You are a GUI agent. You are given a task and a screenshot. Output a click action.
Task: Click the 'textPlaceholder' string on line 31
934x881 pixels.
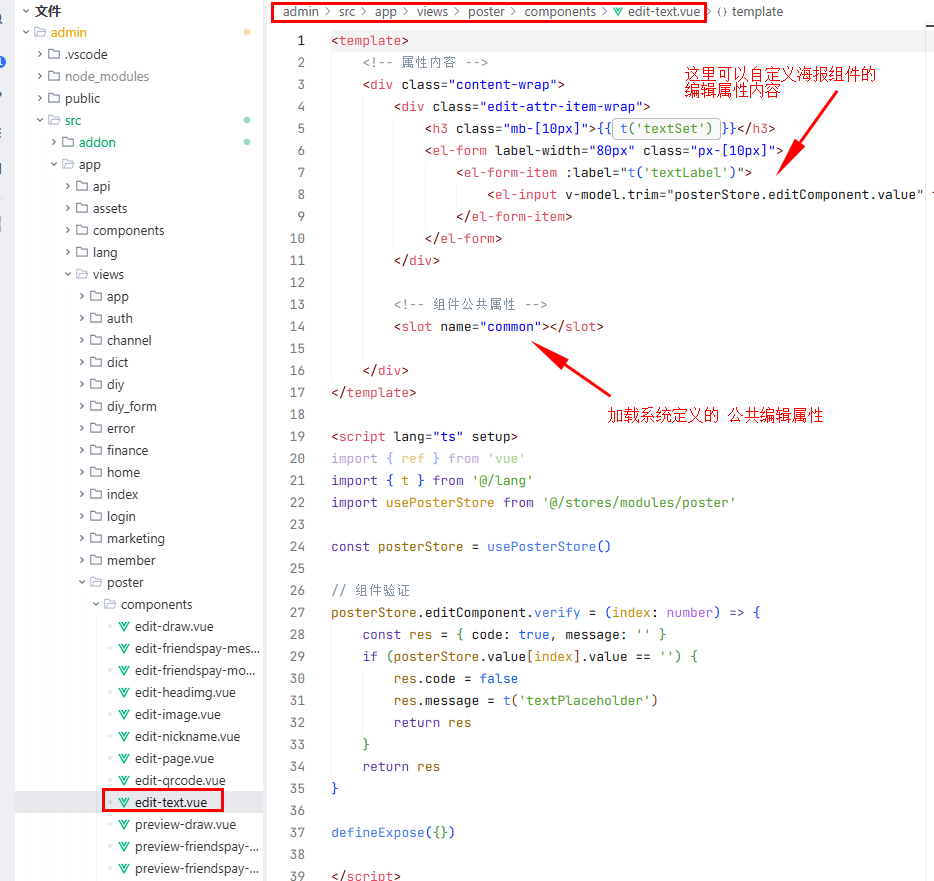[584, 701]
